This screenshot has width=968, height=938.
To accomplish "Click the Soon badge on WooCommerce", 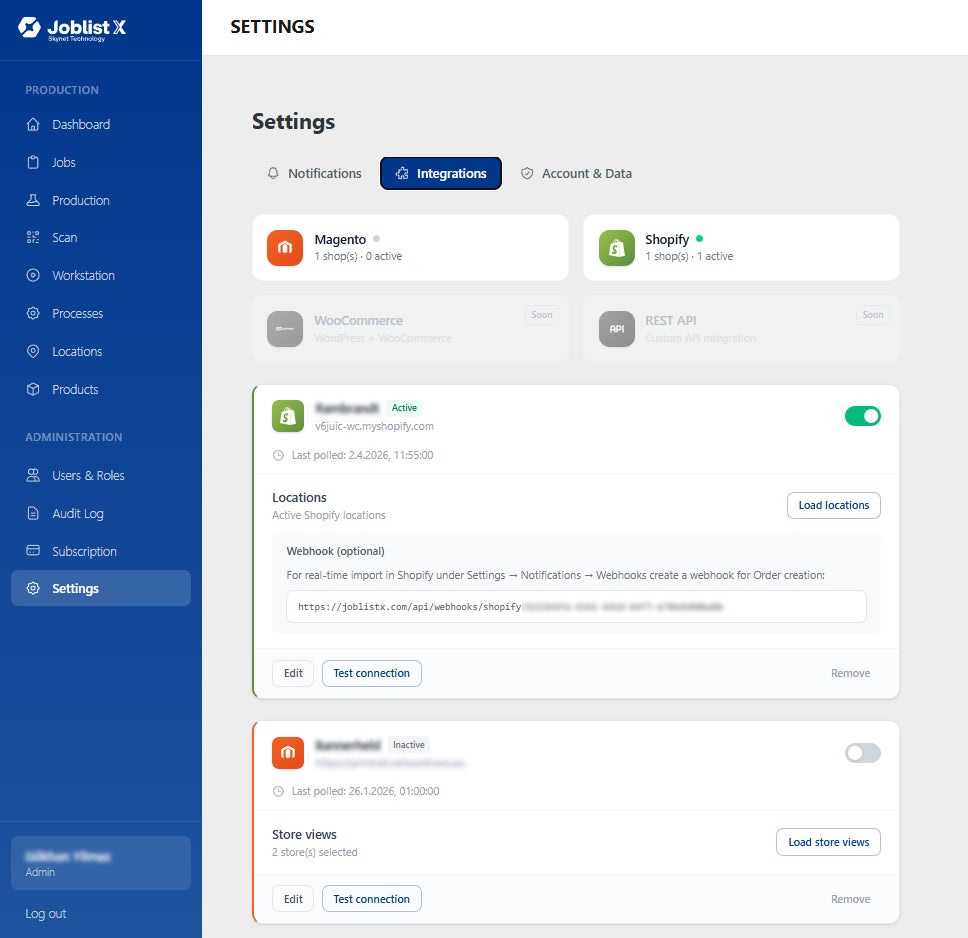I will pos(542,315).
